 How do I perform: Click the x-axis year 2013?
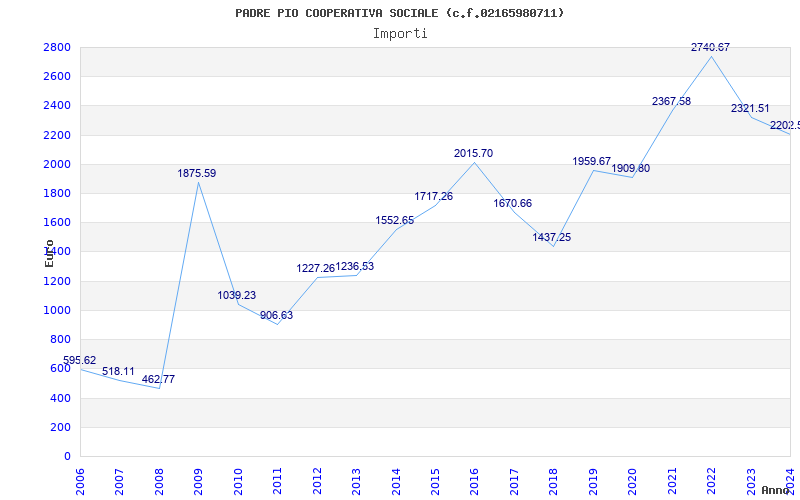pyautogui.click(x=356, y=482)
